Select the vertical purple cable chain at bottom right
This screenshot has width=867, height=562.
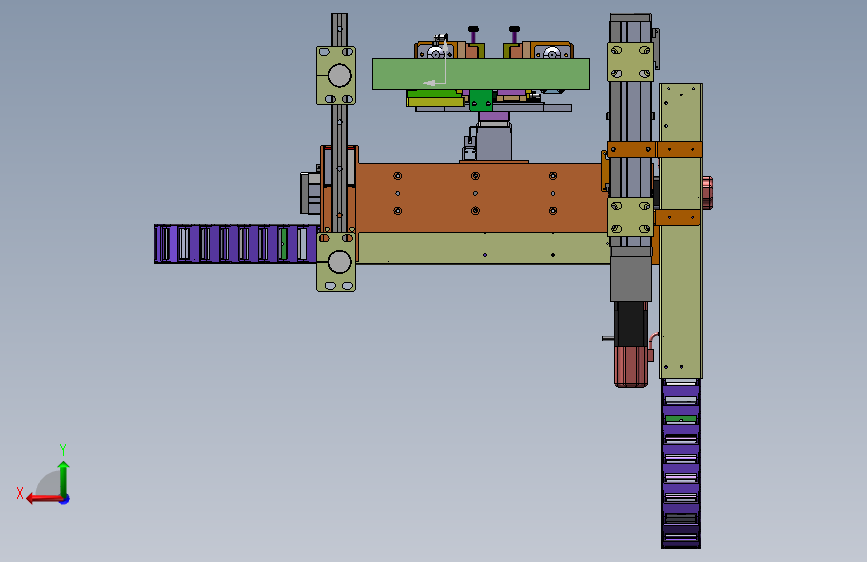pos(681,464)
